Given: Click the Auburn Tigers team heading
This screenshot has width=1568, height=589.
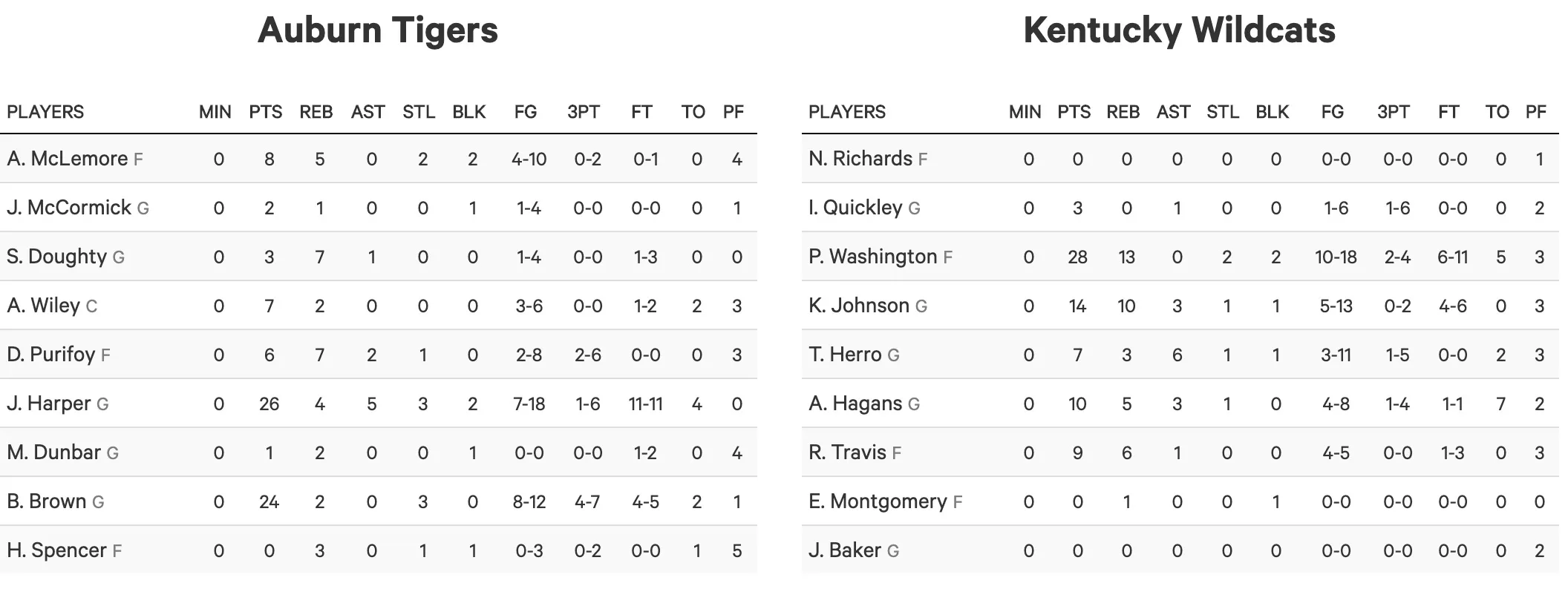Looking at the screenshot, I should coord(378,30).
